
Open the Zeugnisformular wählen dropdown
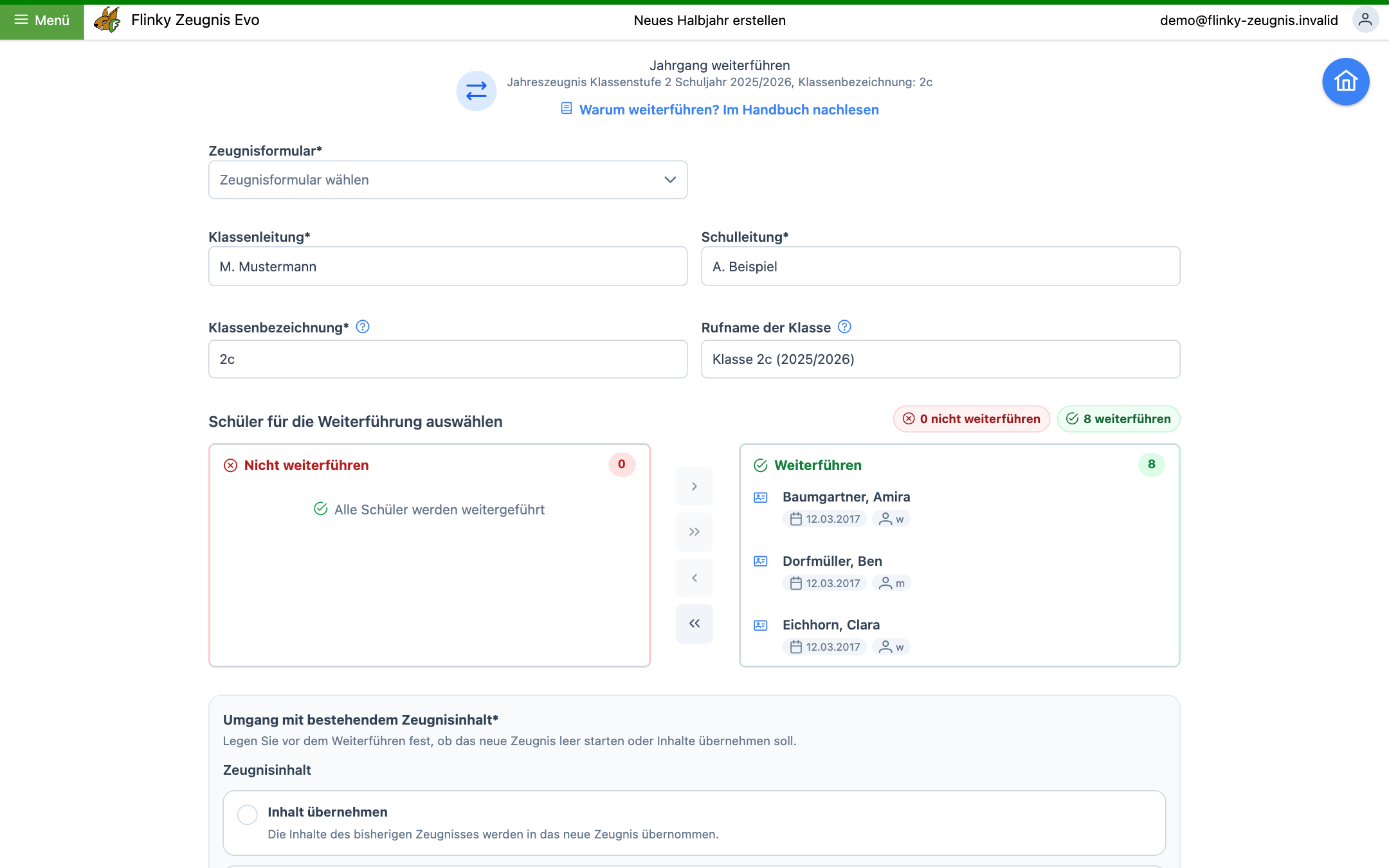pos(448,180)
